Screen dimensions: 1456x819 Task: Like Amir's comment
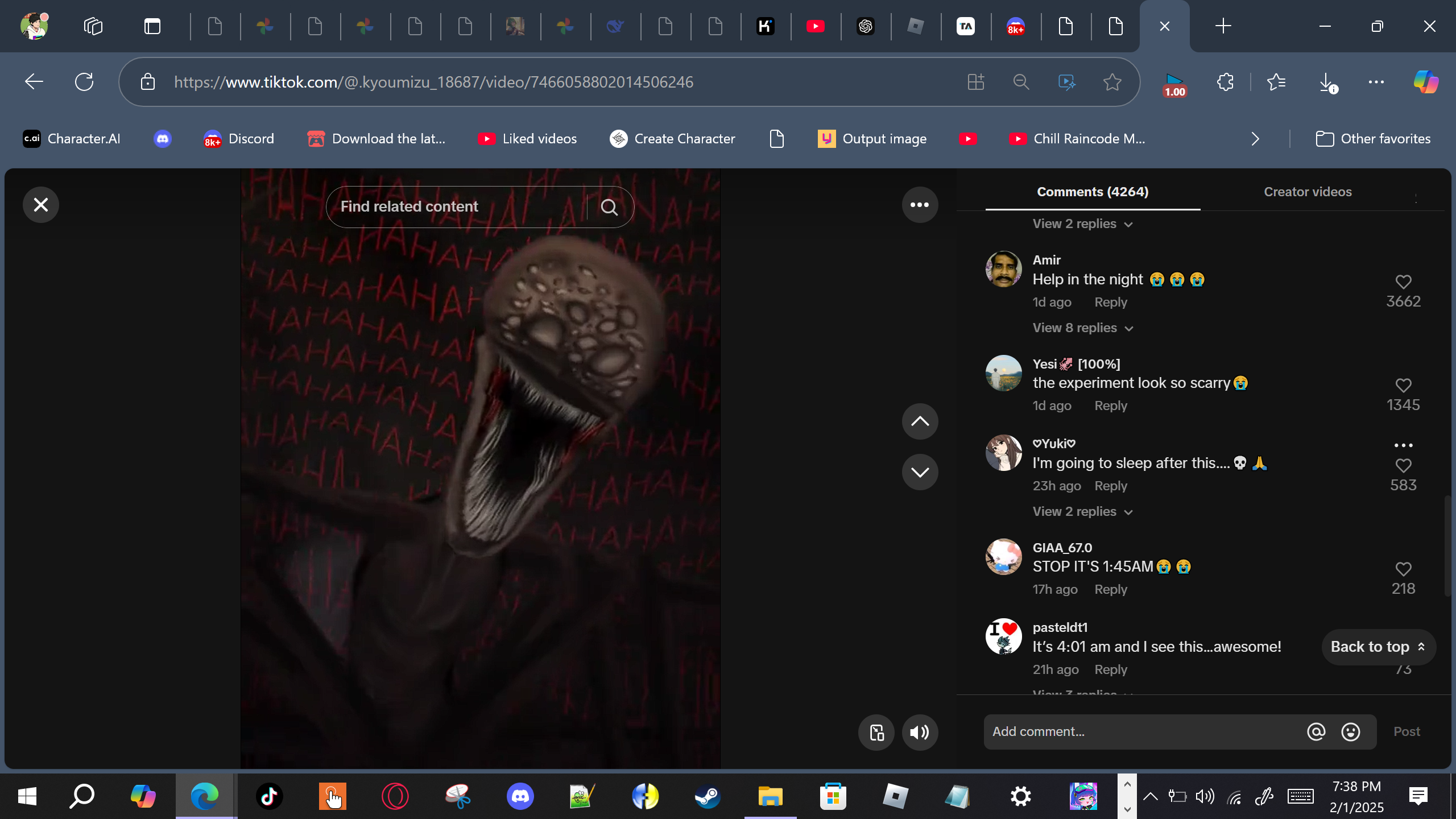(1403, 282)
